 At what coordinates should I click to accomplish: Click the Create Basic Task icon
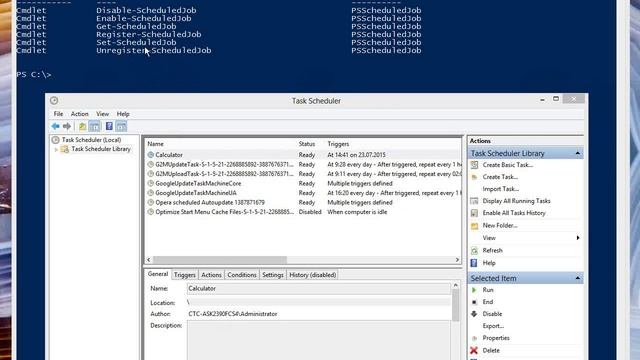(474, 165)
